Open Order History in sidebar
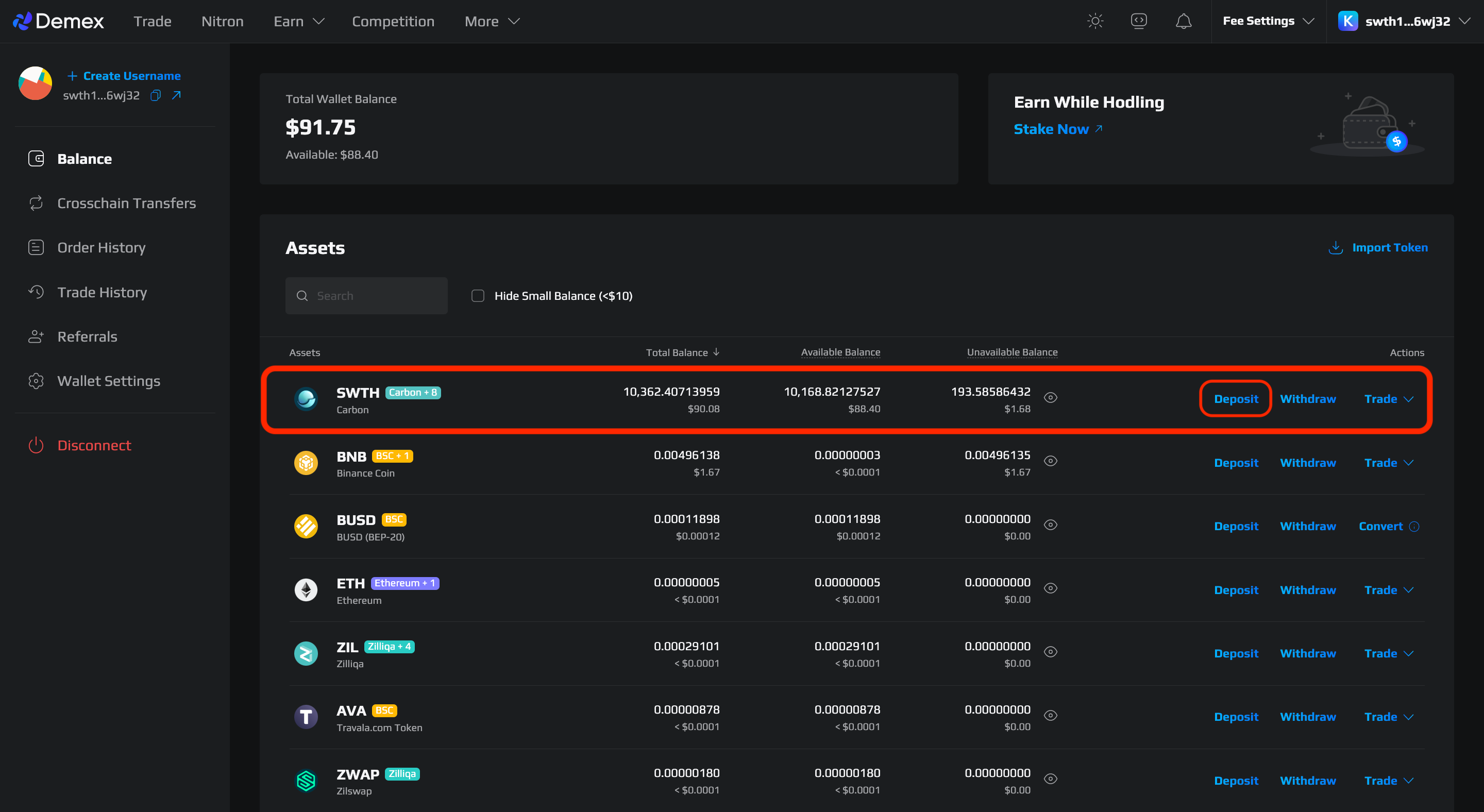Image resolution: width=1484 pixels, height=812 pixels. 102,248
